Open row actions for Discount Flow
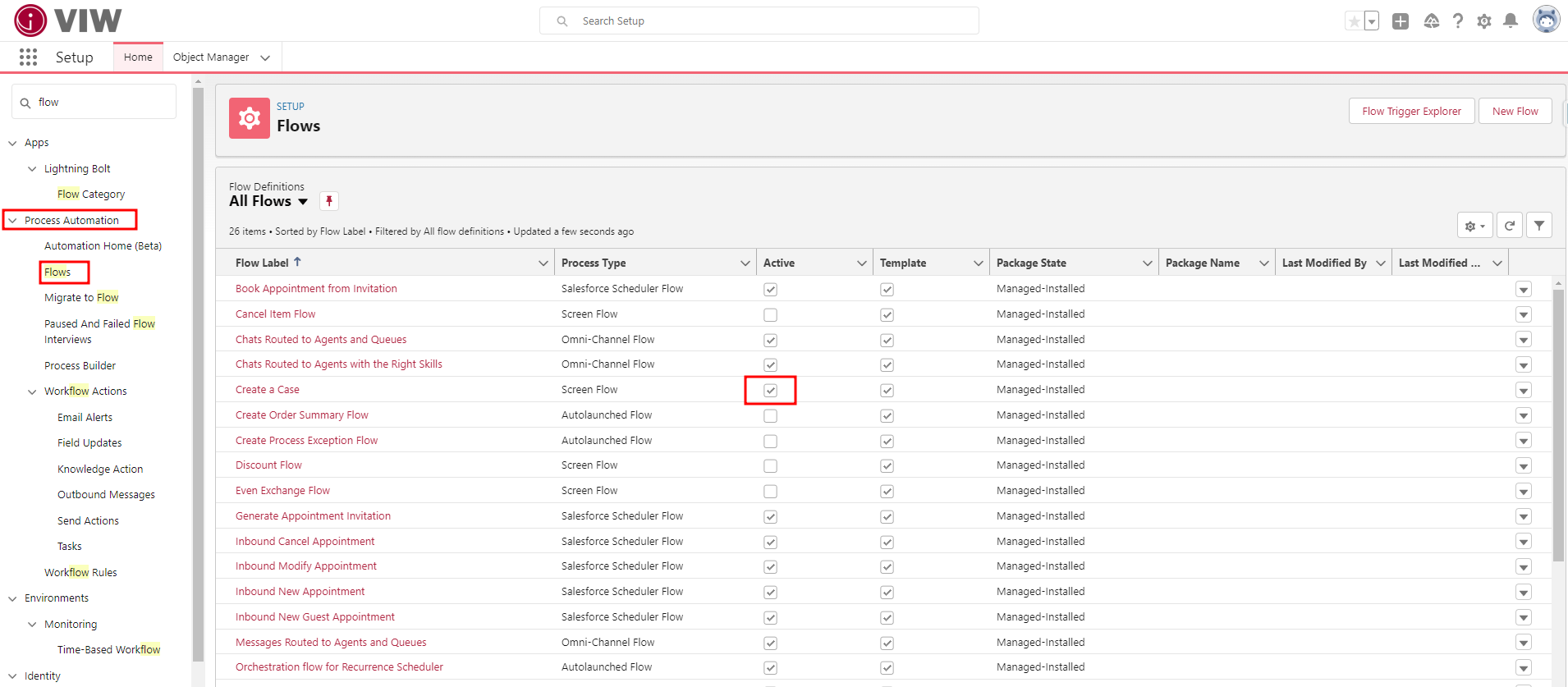The height and width of the screenshot is (687, 1568). [x=1524, y=465]
